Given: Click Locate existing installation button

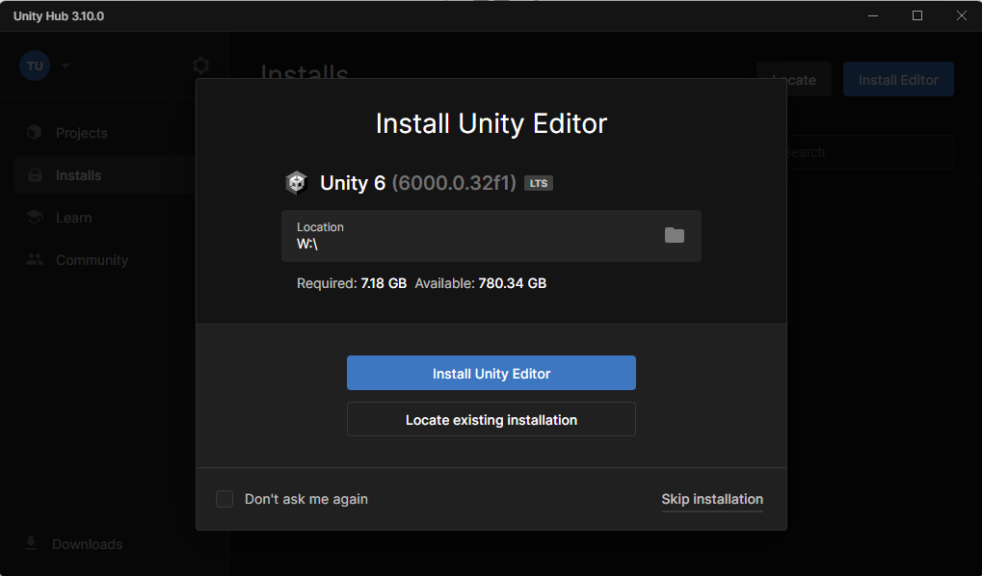Looking at the screenshot, I should 491,420.
